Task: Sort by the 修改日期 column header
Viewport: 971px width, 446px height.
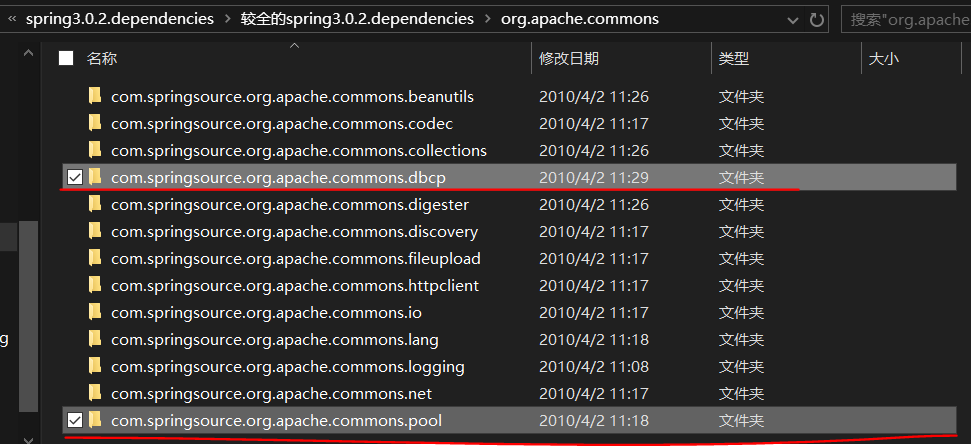Action: 569,59
